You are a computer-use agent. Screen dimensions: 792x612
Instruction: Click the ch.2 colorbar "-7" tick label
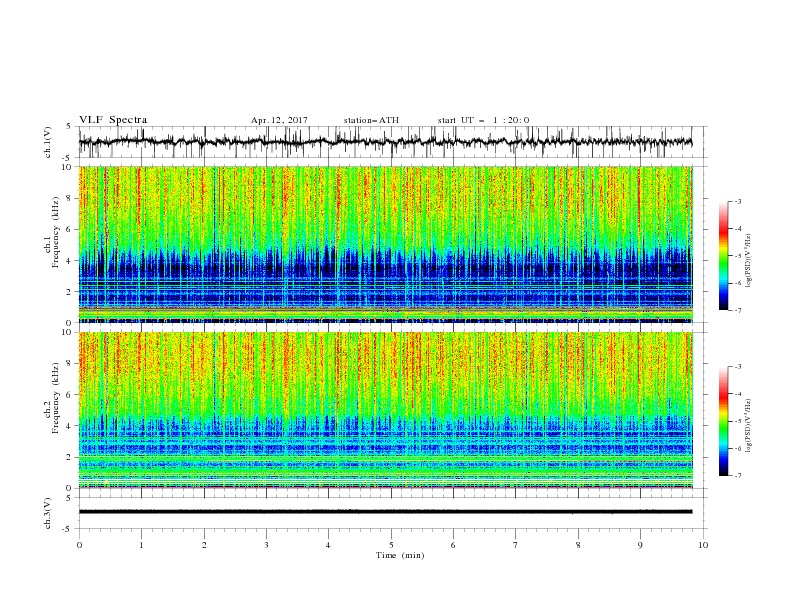pos(738,475)
